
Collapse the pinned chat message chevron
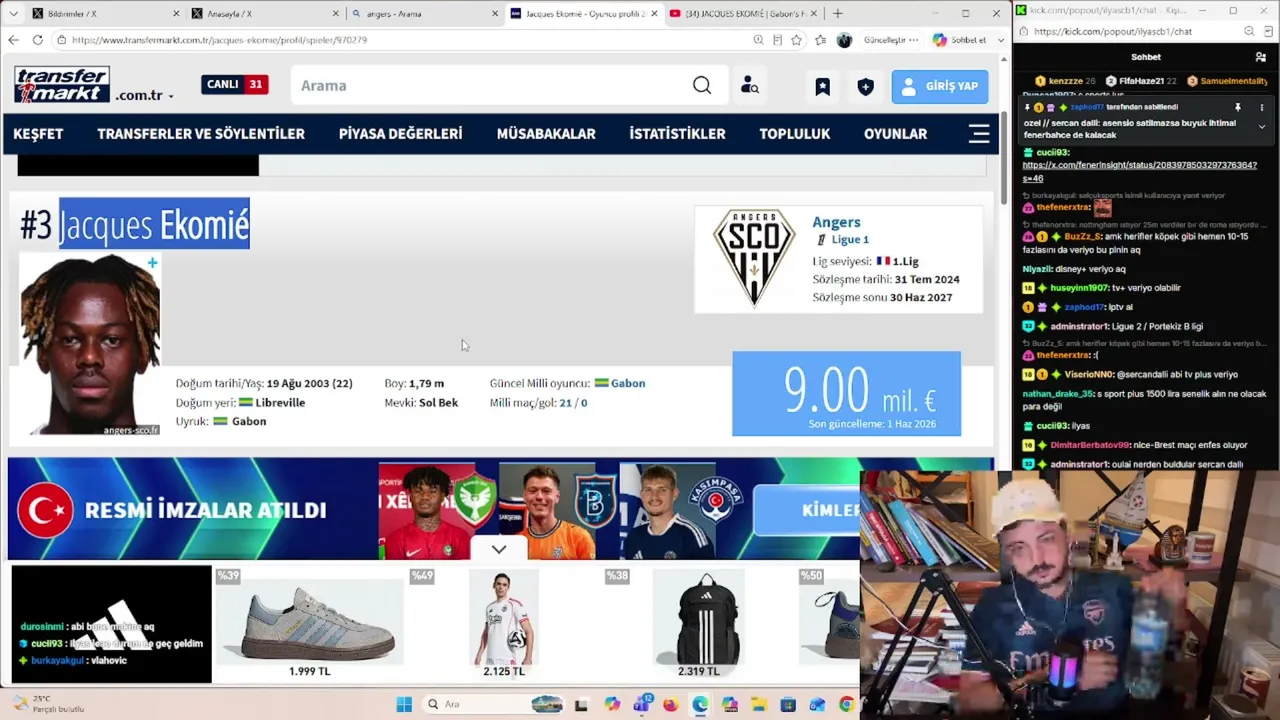(1261, 127)
